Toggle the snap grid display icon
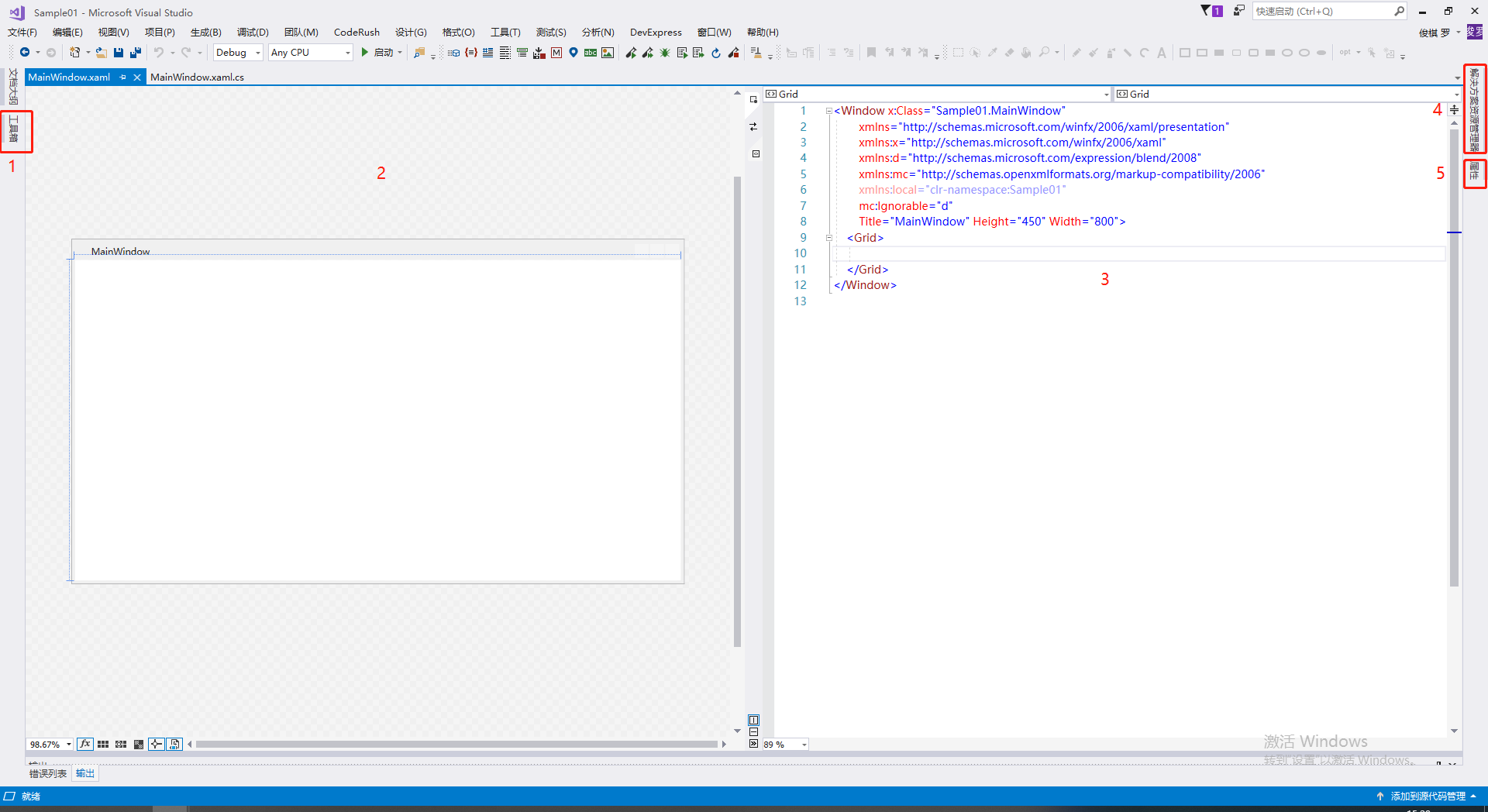 pos(103,744)
